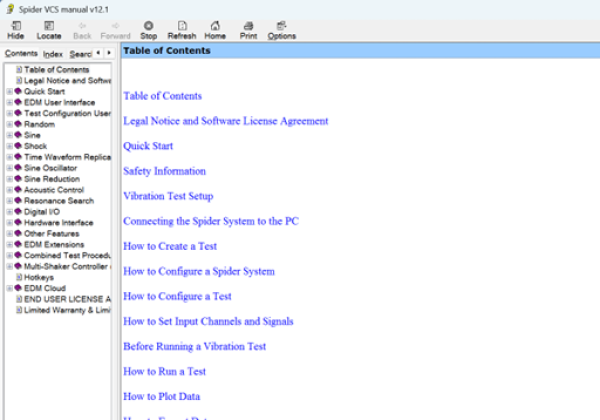Viewport: 600px width, 420px height.
Task: Open the Safety Information link
Action: click(164, 171)
